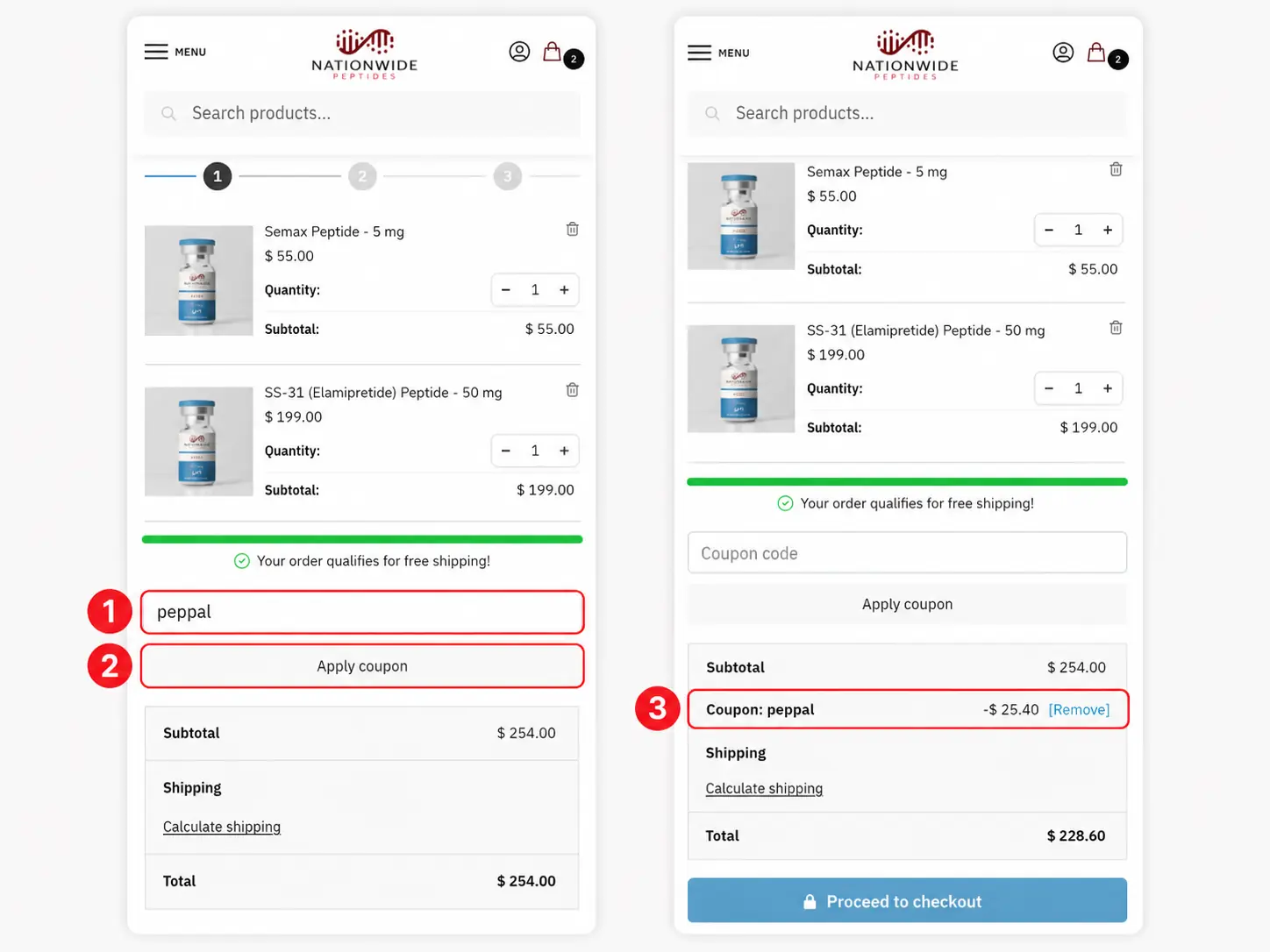1270x952 pixels.
Task: Click the coupon field containing peppal
Action: click(362, 612)
